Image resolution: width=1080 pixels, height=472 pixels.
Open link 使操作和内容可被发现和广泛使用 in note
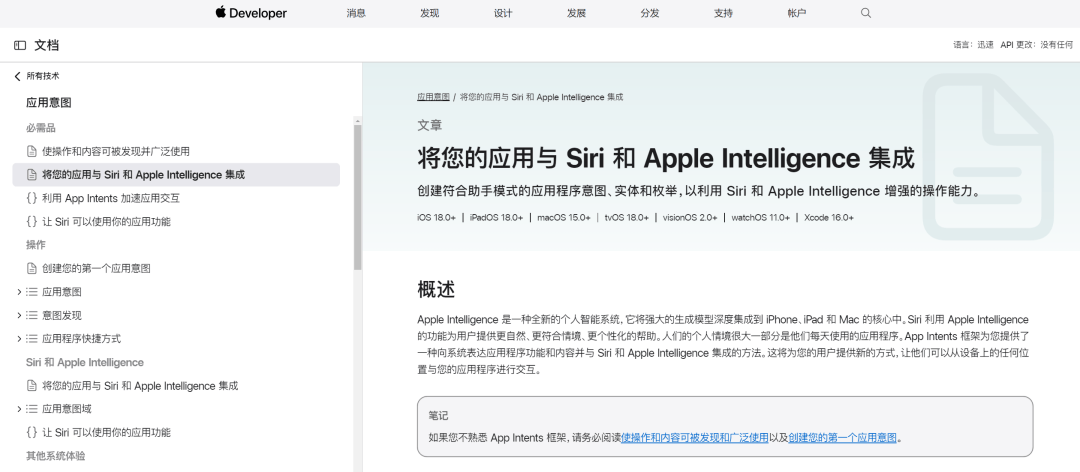694,438
